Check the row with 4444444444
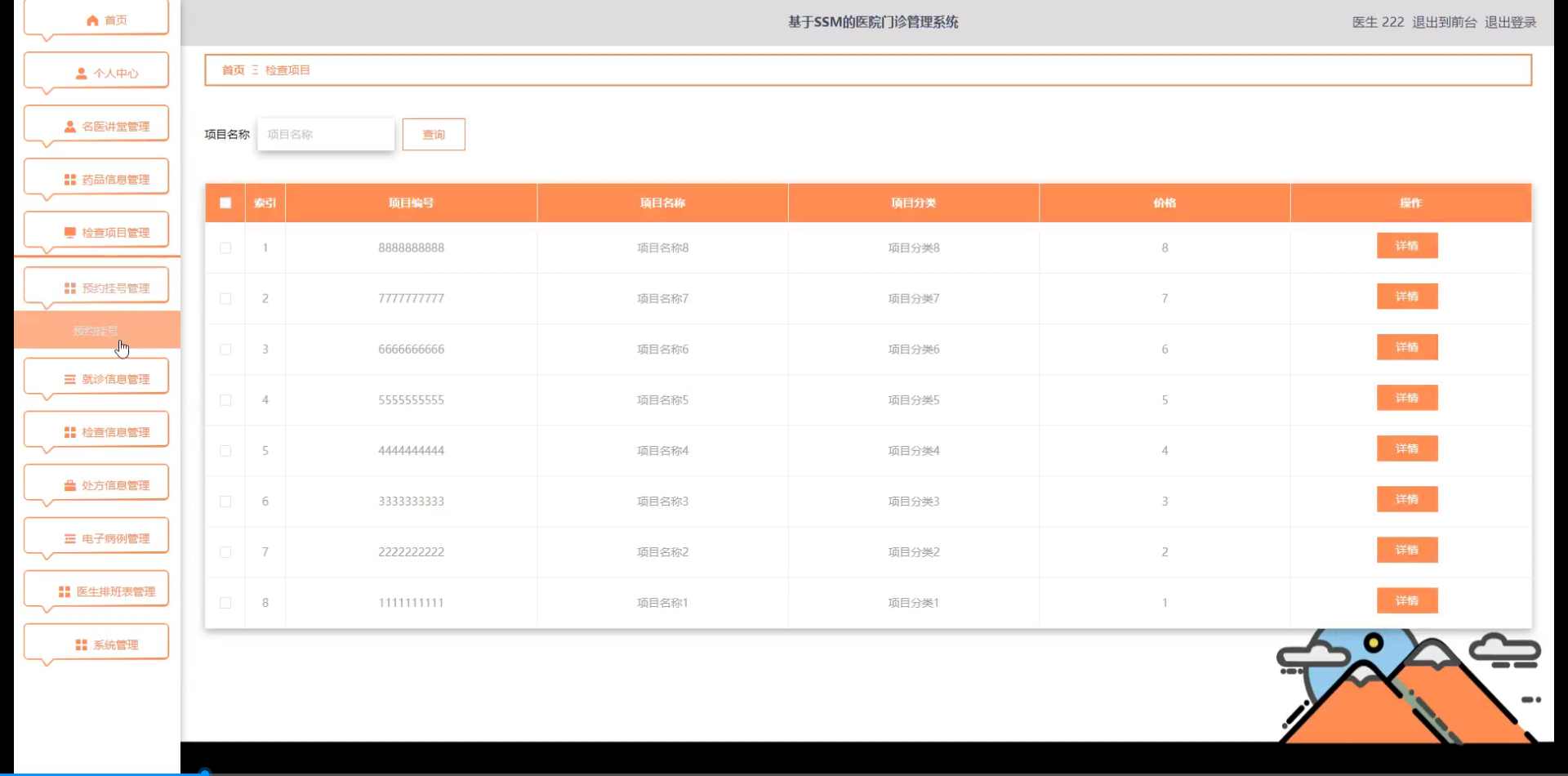Screen dimensions: 1568x776 (x=225, y=450)
